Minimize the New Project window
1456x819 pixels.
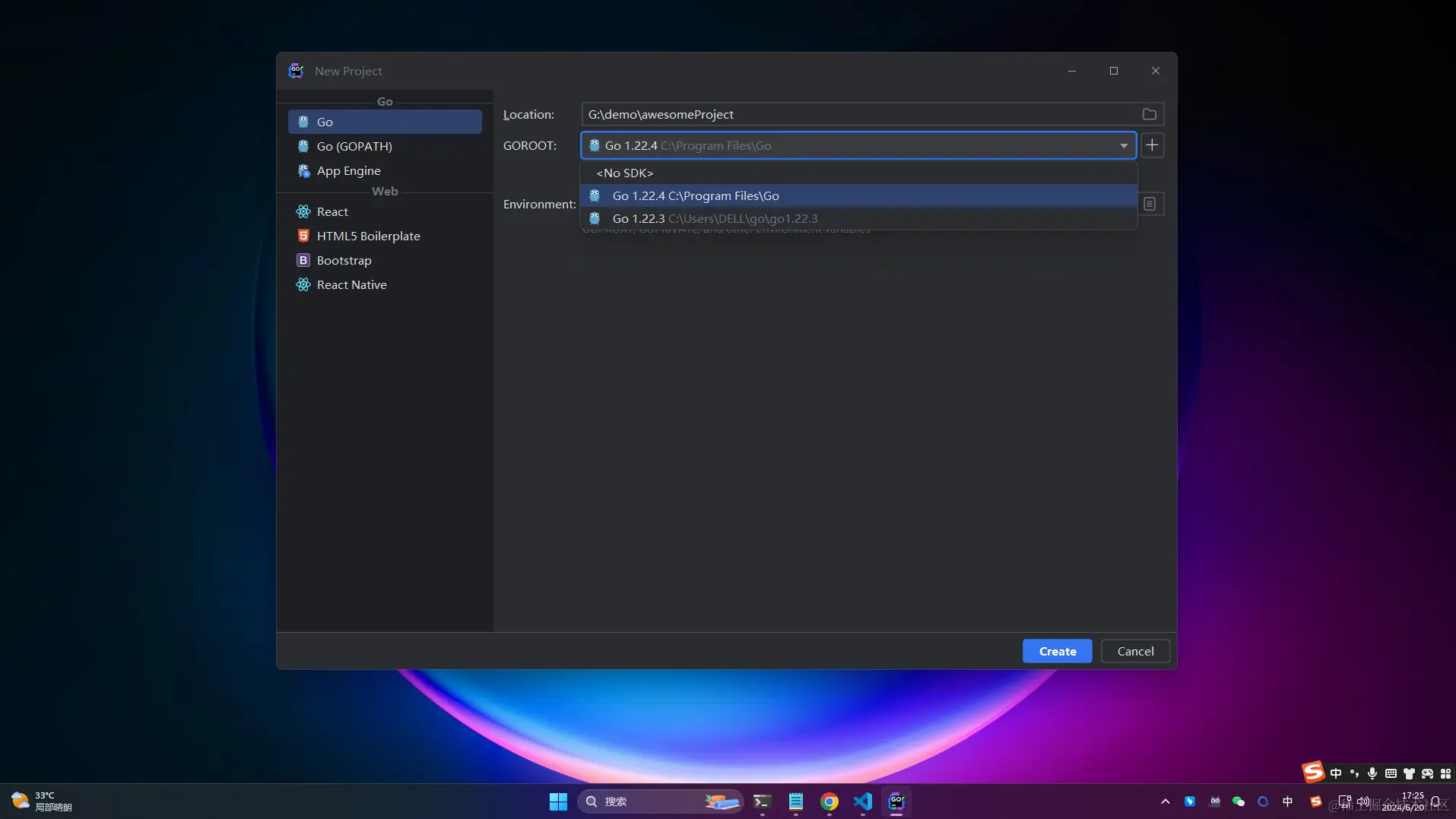[1072, 71]
